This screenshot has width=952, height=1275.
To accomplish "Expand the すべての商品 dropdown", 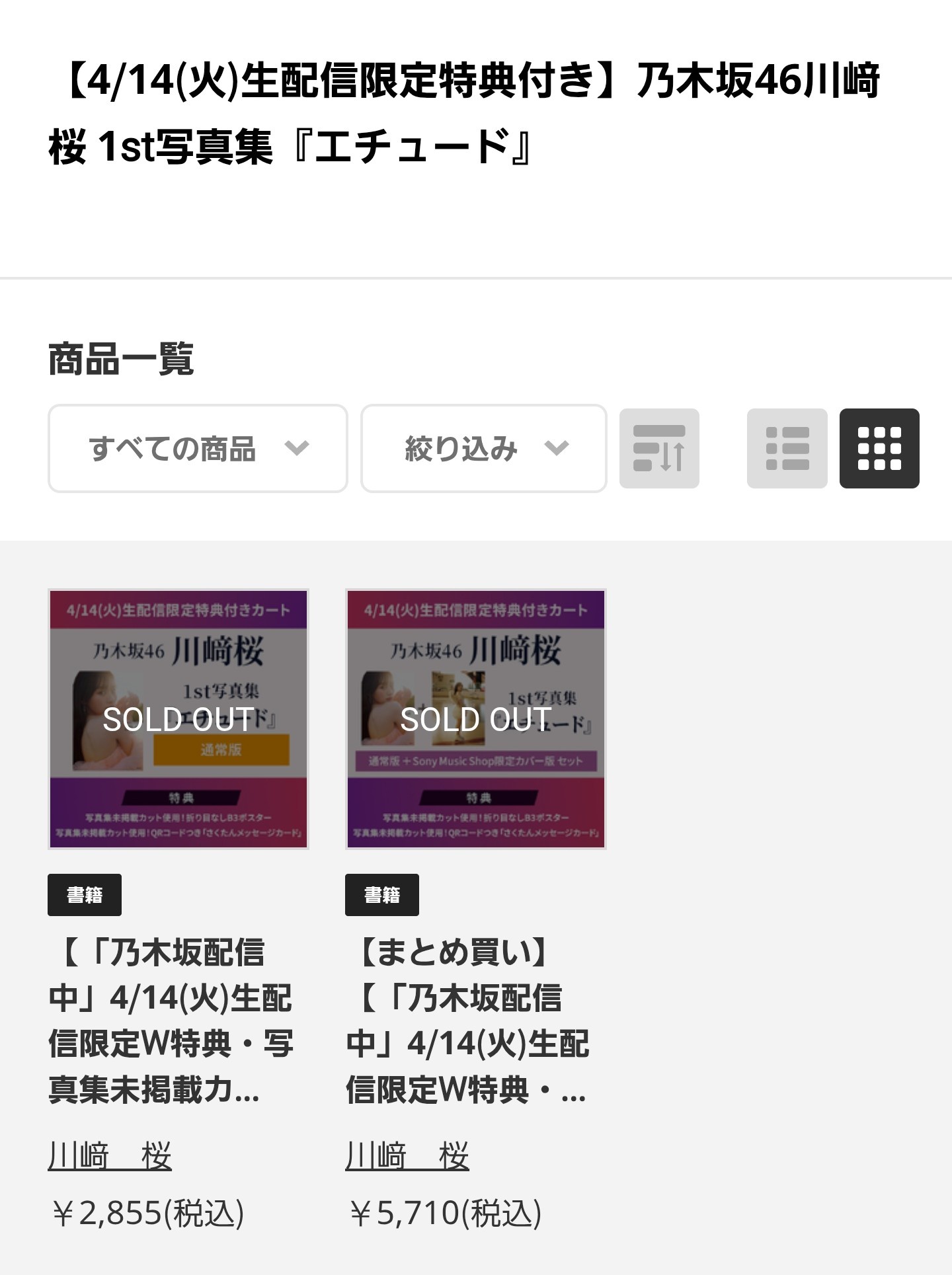I will coord(198,448).
